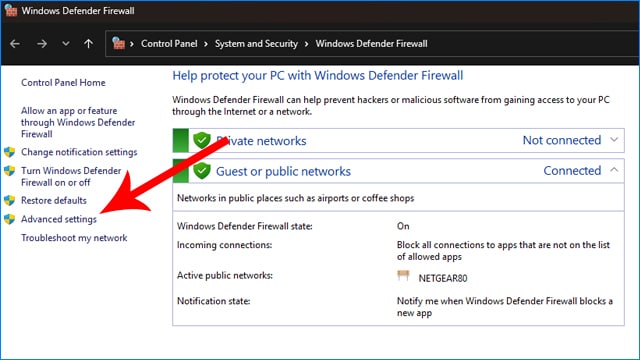This screenshot has width=640, height=360.
Task: Click Restore defaults link
Action: 54,200
